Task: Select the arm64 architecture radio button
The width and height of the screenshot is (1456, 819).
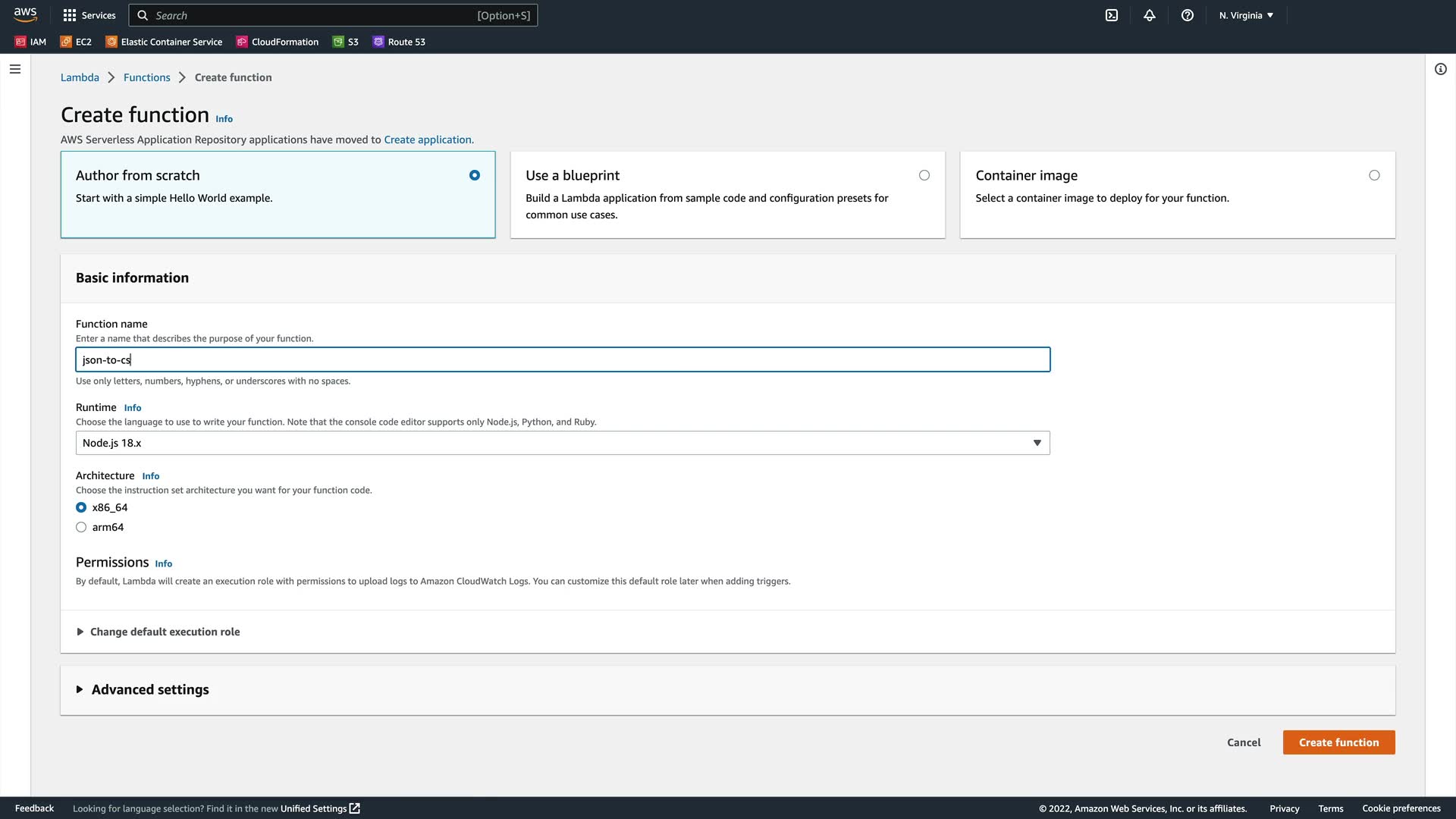Action: click(x=81, y=527)
